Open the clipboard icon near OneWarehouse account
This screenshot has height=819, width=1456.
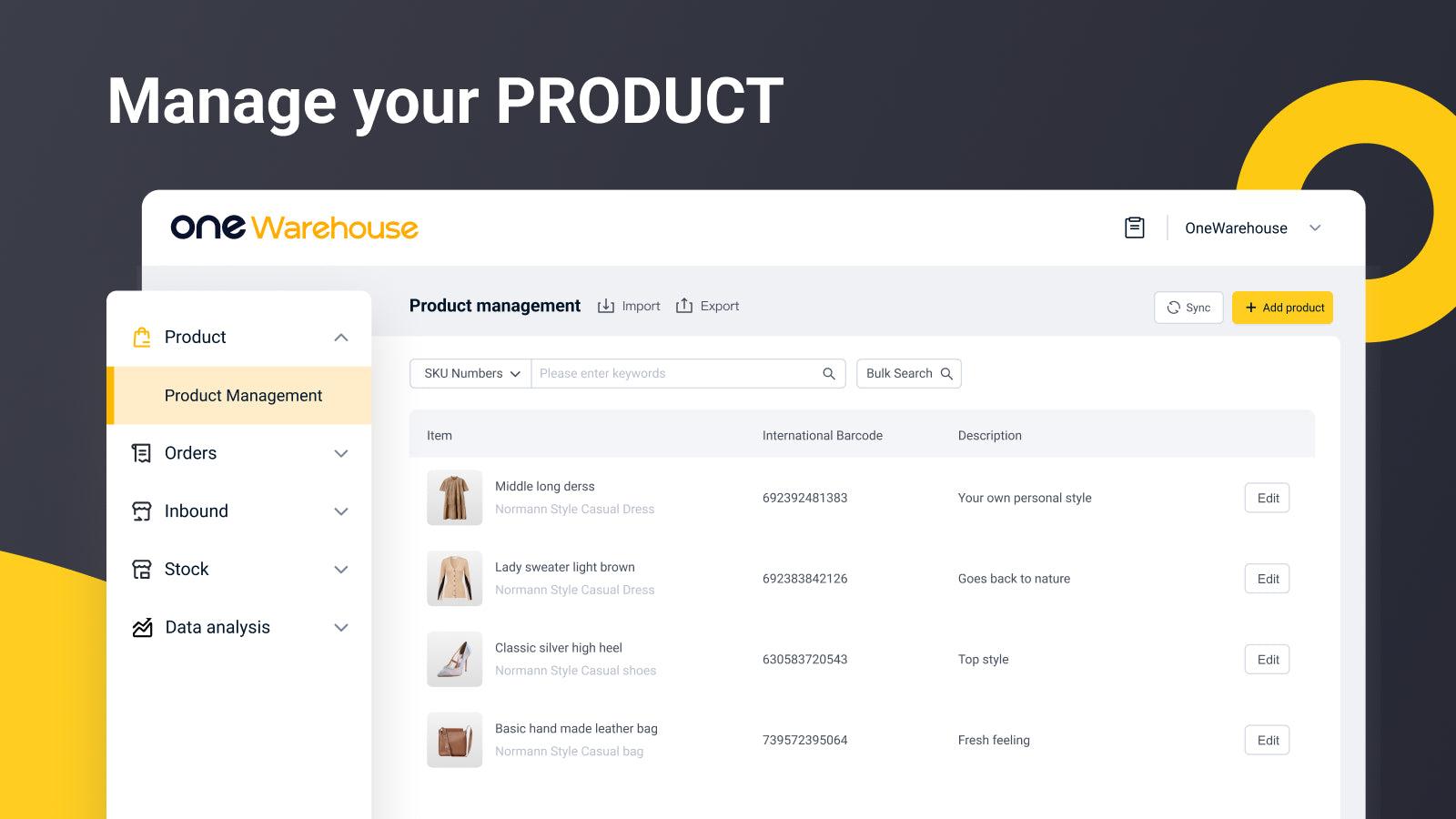[1134, 227]
